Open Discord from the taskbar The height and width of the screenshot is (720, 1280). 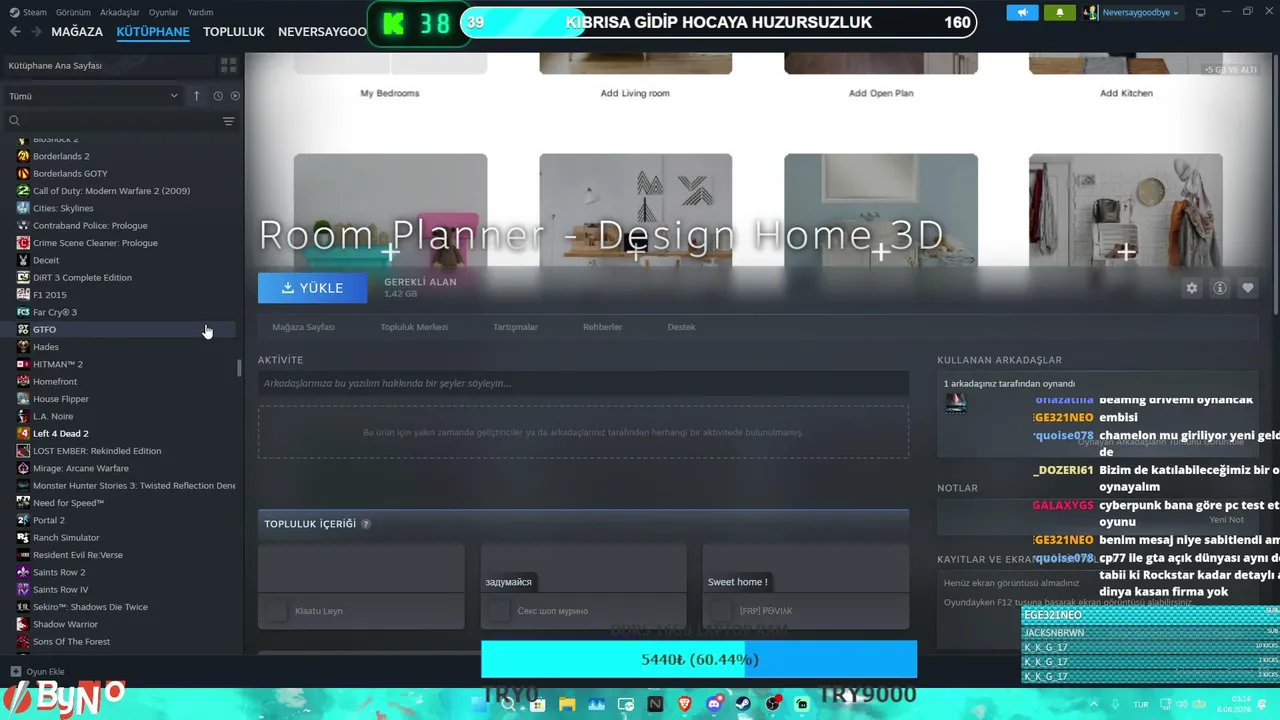(x=714, y=704)
